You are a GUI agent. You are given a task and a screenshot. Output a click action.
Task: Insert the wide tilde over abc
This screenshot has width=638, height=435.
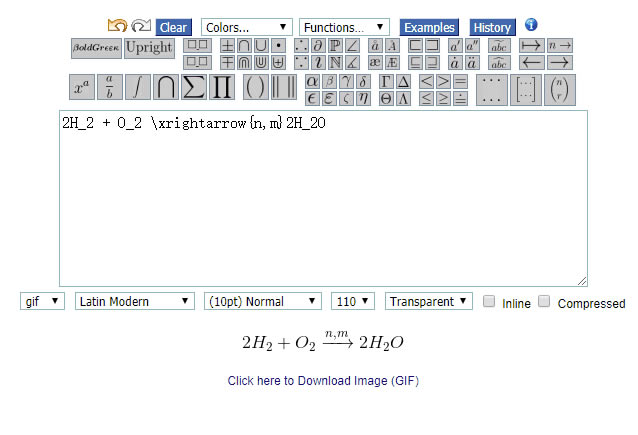[499, 46]
